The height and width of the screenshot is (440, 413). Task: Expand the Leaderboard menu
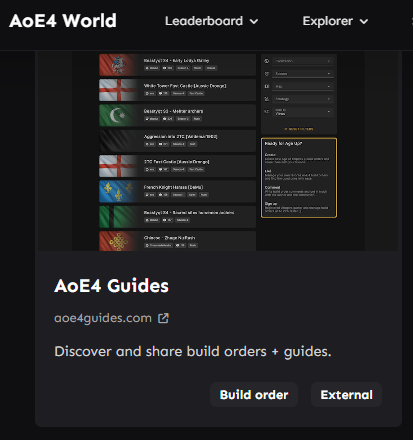(x=212, y=21)
